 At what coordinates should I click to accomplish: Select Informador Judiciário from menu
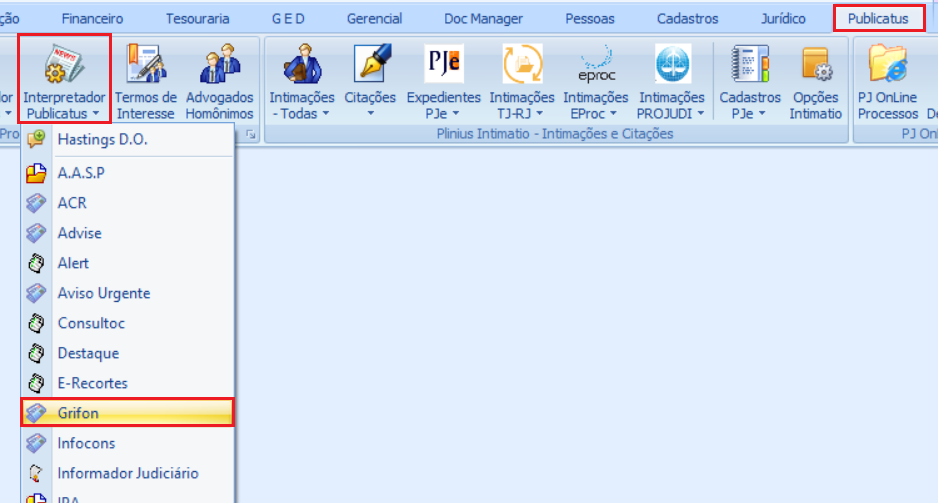point(127,473)
